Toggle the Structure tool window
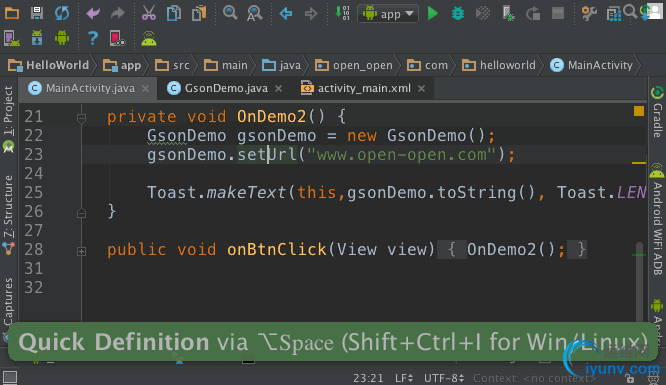Screen dimensions: 666x385 (8, 206)
